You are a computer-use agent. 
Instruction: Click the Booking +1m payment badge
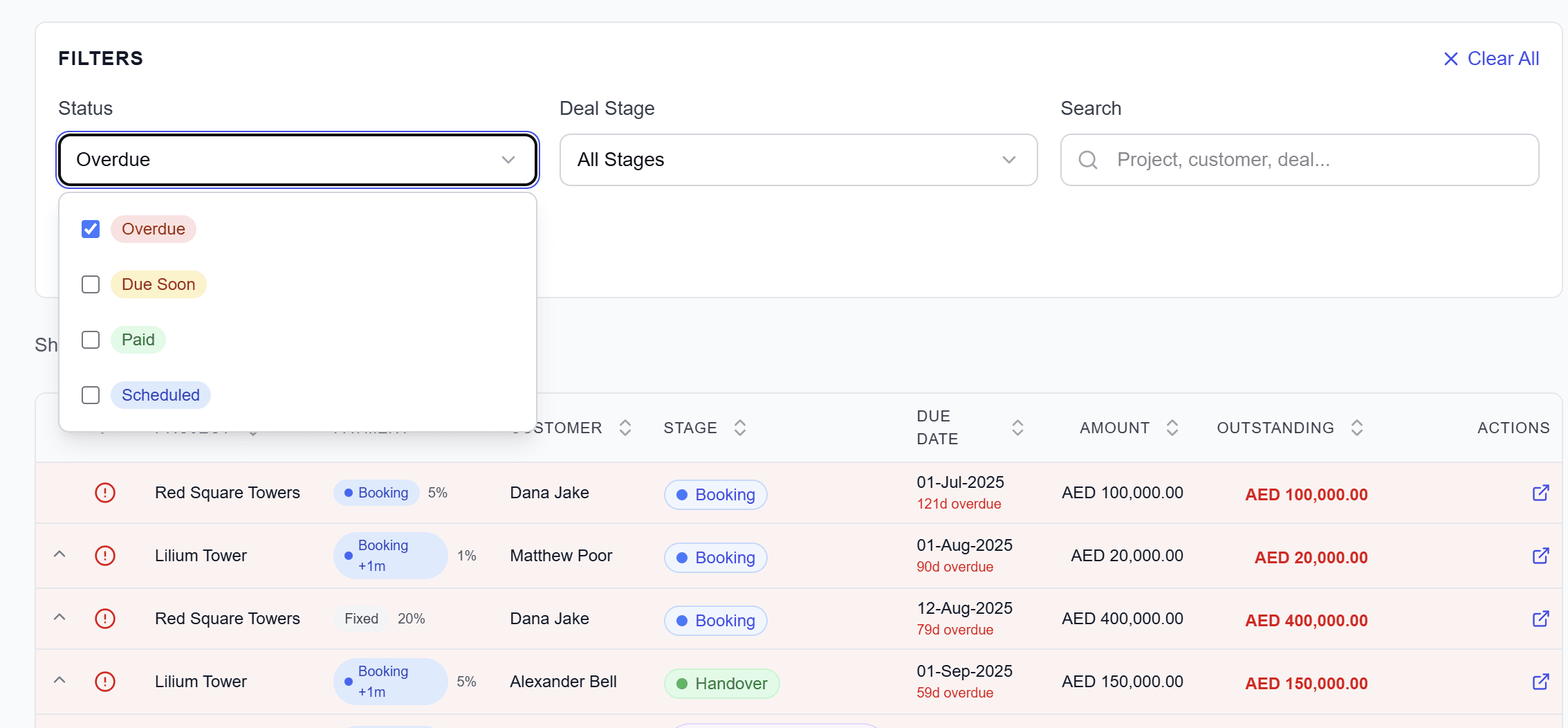pyautogui.click(x=389, y=555)
